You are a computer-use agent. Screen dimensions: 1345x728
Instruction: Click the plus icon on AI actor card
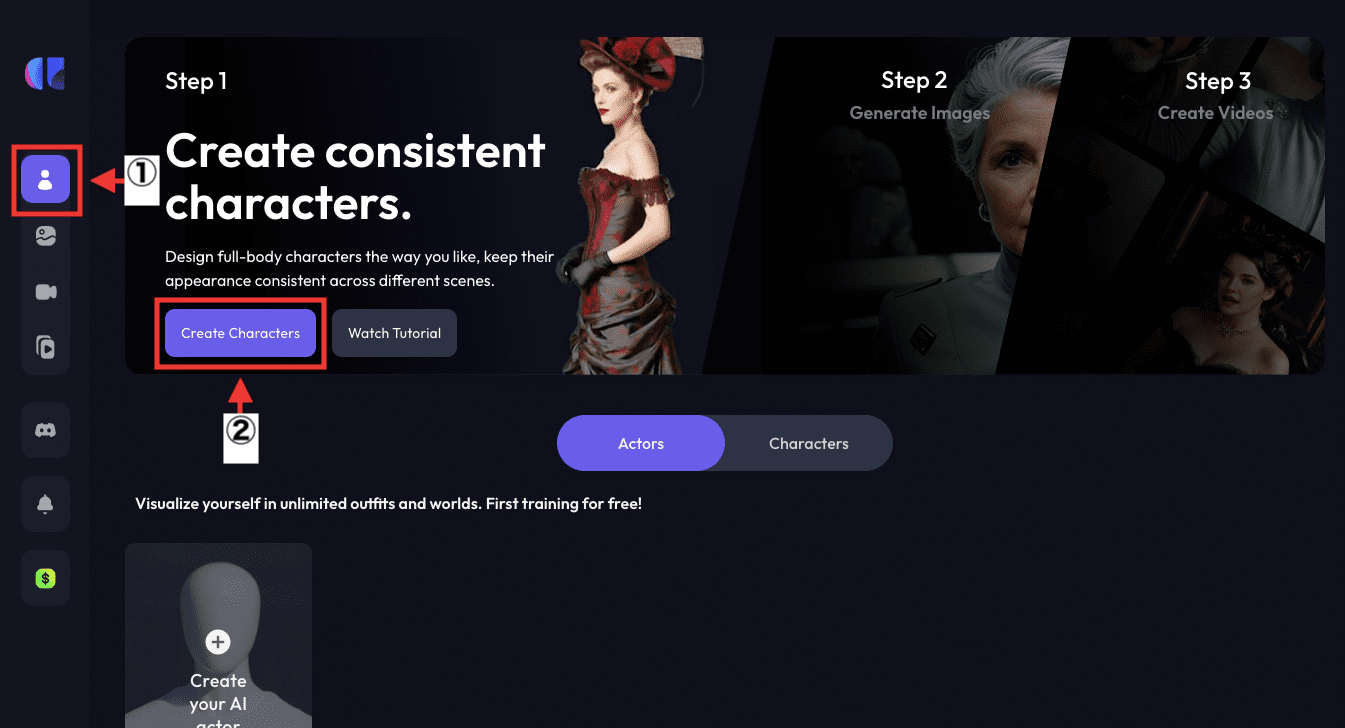[218, 642]
